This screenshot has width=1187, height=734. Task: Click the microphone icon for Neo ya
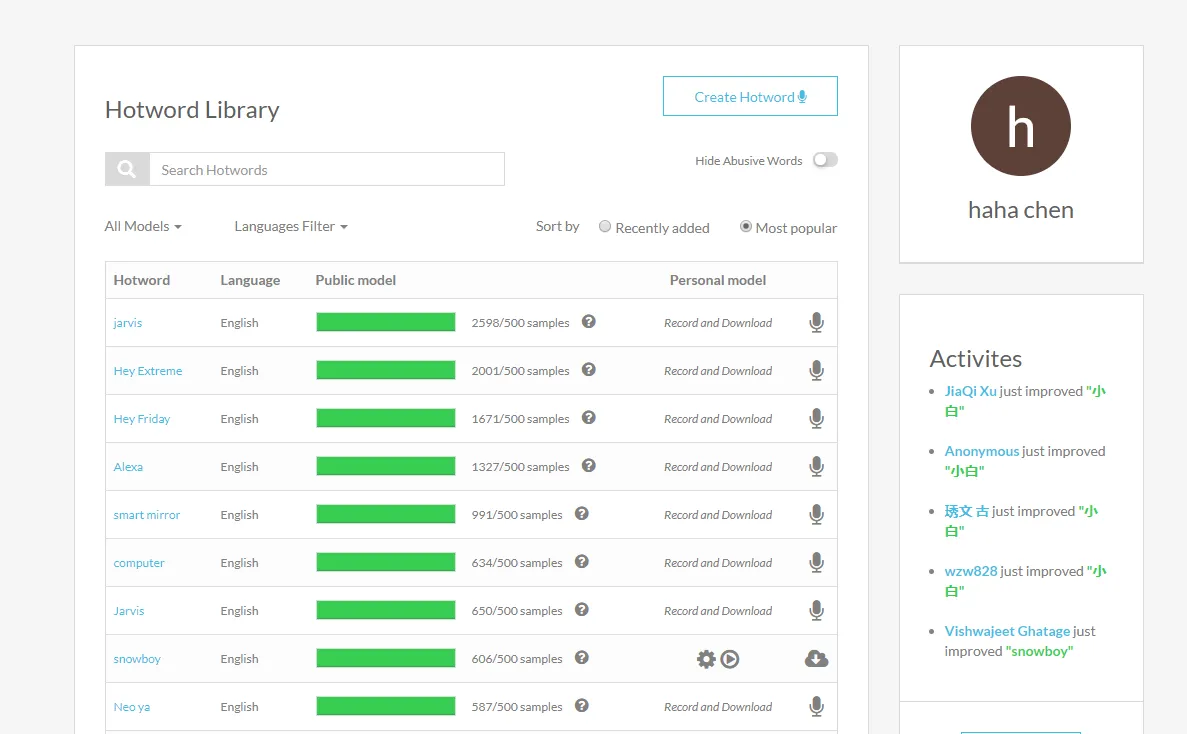[816, 707]
